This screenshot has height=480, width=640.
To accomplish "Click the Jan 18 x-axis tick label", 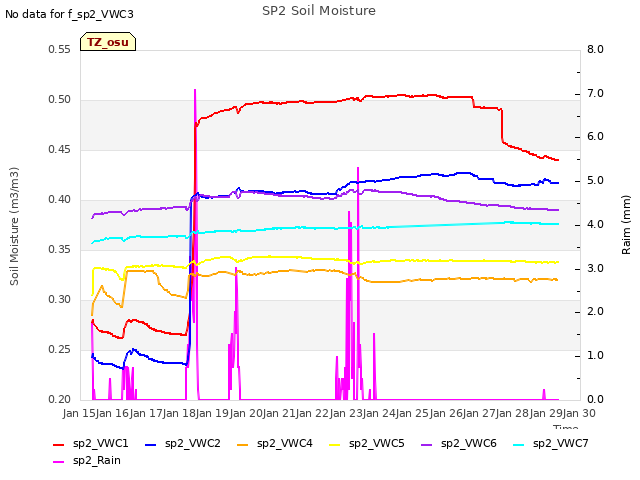I will (179, 414).
